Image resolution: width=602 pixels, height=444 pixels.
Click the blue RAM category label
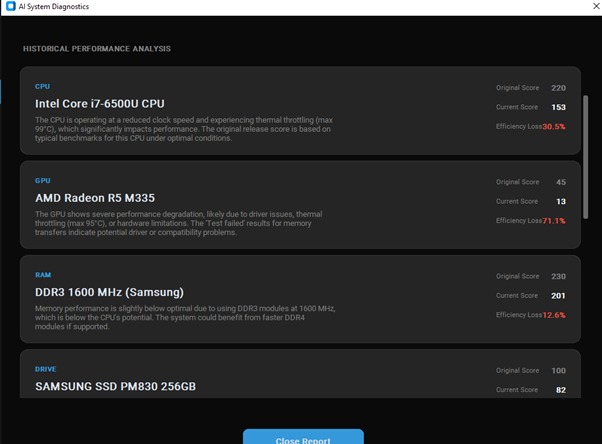pyautogui.click(x=43, y=275)
